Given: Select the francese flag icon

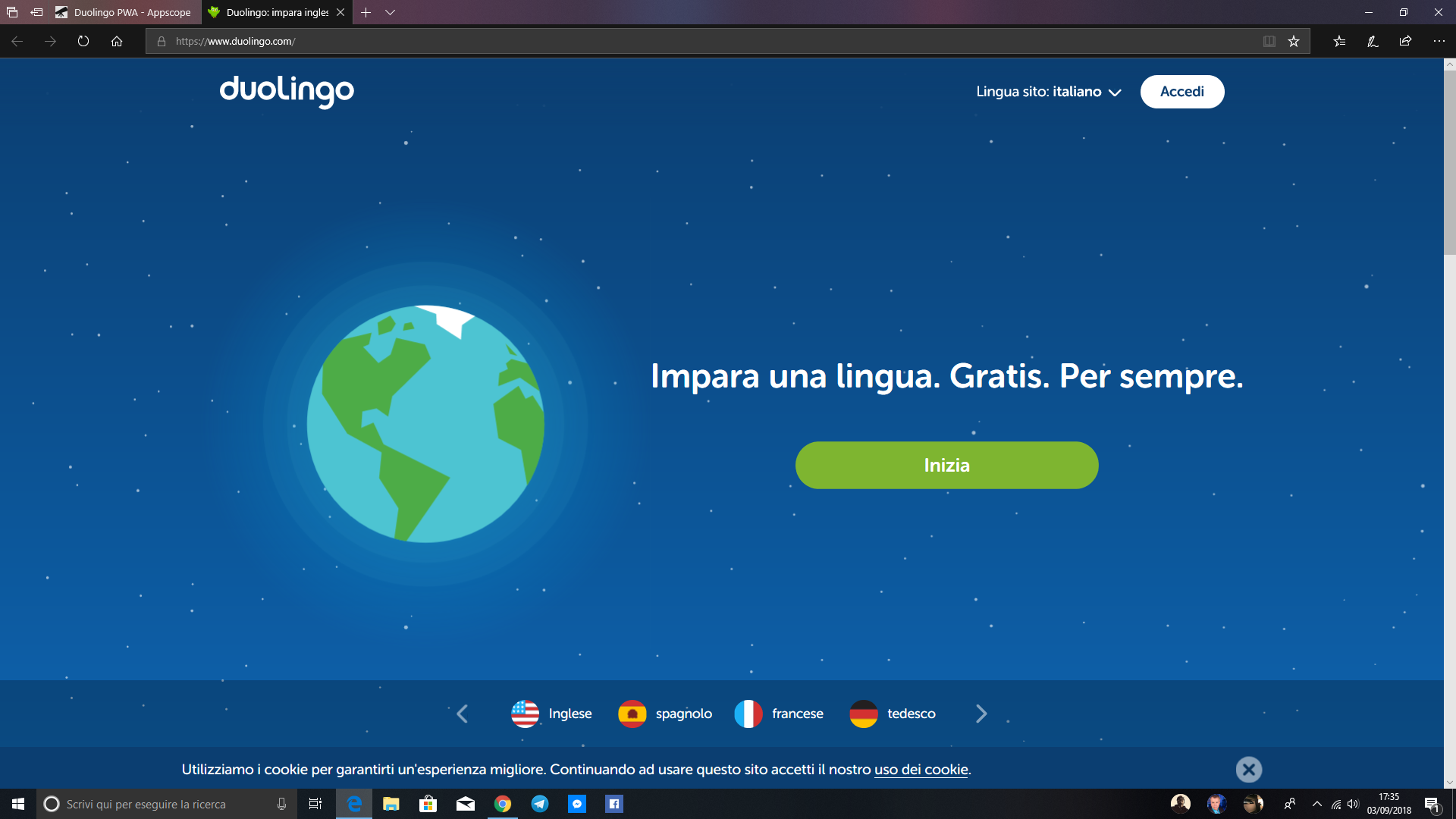Looking at the screenshot, I should click(x=748, y=714).
